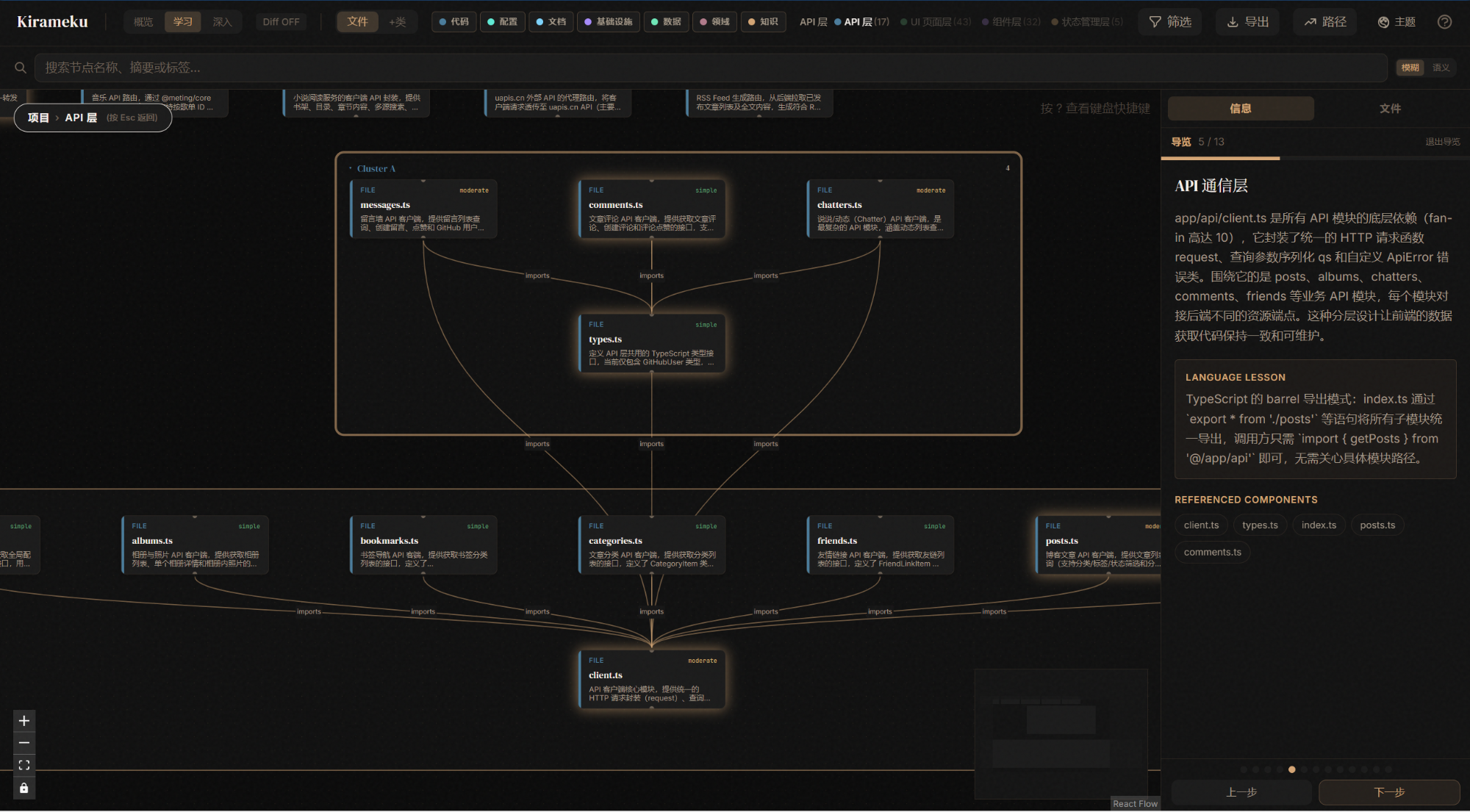
Task: Click the Kirameku logo
Action: 52,22
